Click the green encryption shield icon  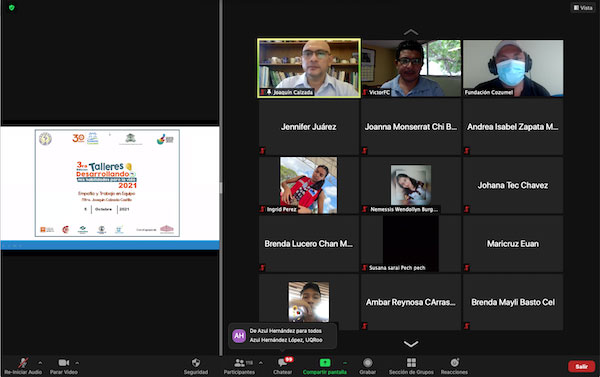point(11,7)
